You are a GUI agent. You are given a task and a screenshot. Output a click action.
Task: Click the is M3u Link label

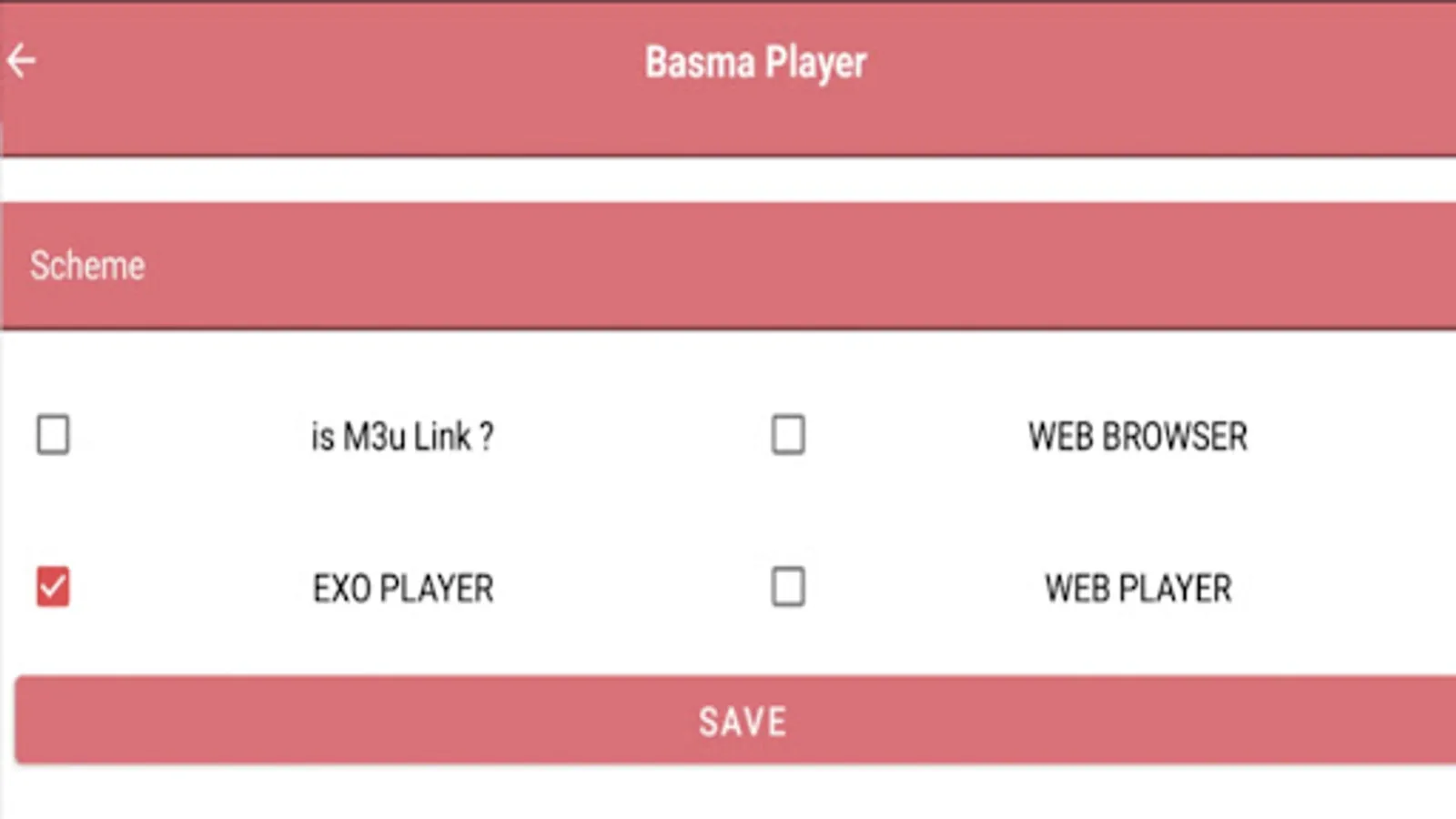400,437
